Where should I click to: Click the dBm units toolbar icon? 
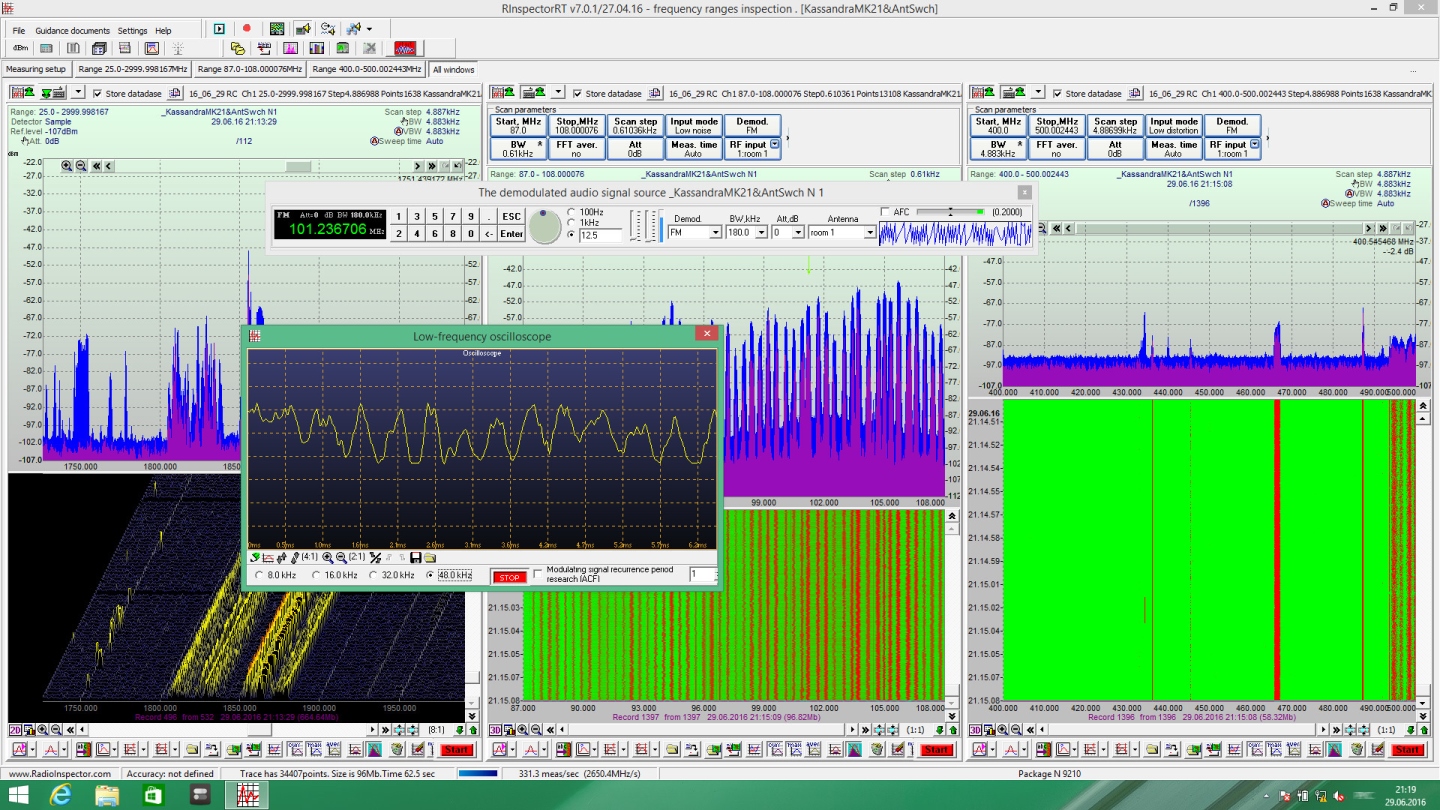tap(19, 48)
